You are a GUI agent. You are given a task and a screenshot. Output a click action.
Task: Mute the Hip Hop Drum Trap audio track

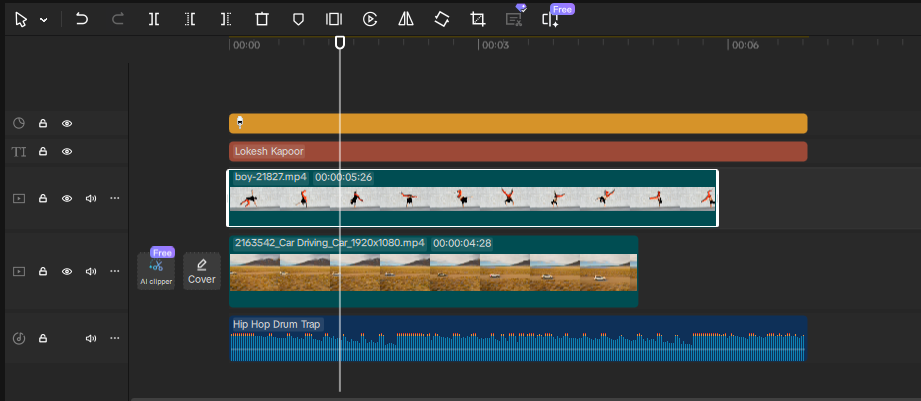[x=91, y=338]
